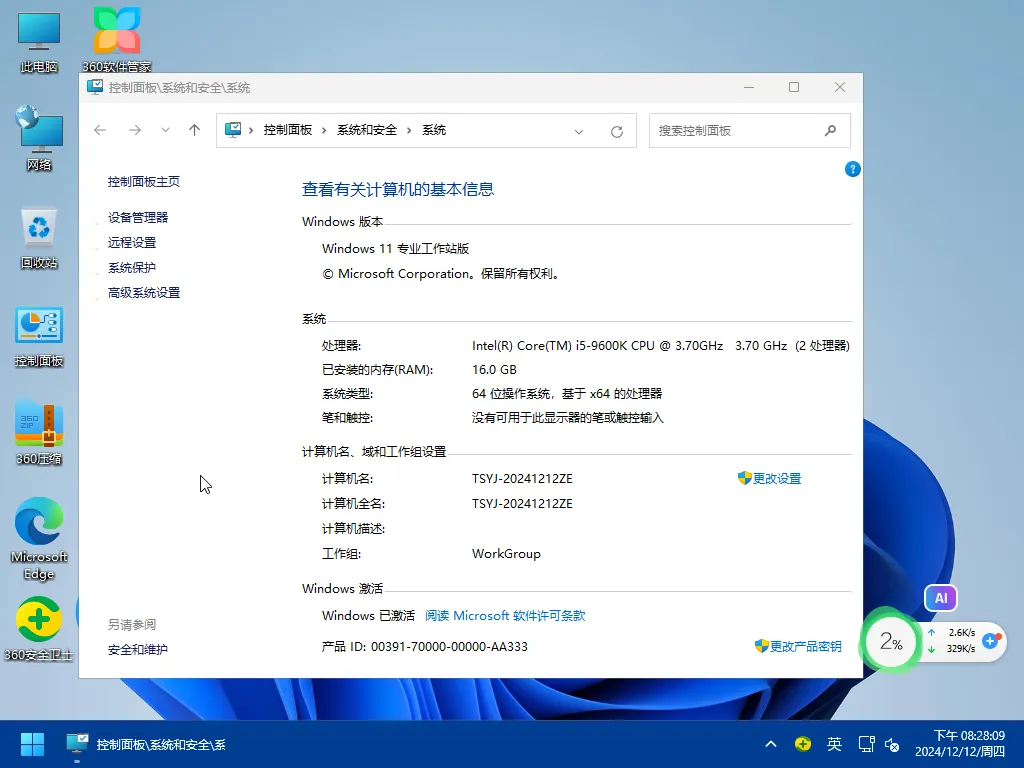Screen dimensions: 1024x768
Task: Click the blue help question mark icon
Action: coord(852,169)
